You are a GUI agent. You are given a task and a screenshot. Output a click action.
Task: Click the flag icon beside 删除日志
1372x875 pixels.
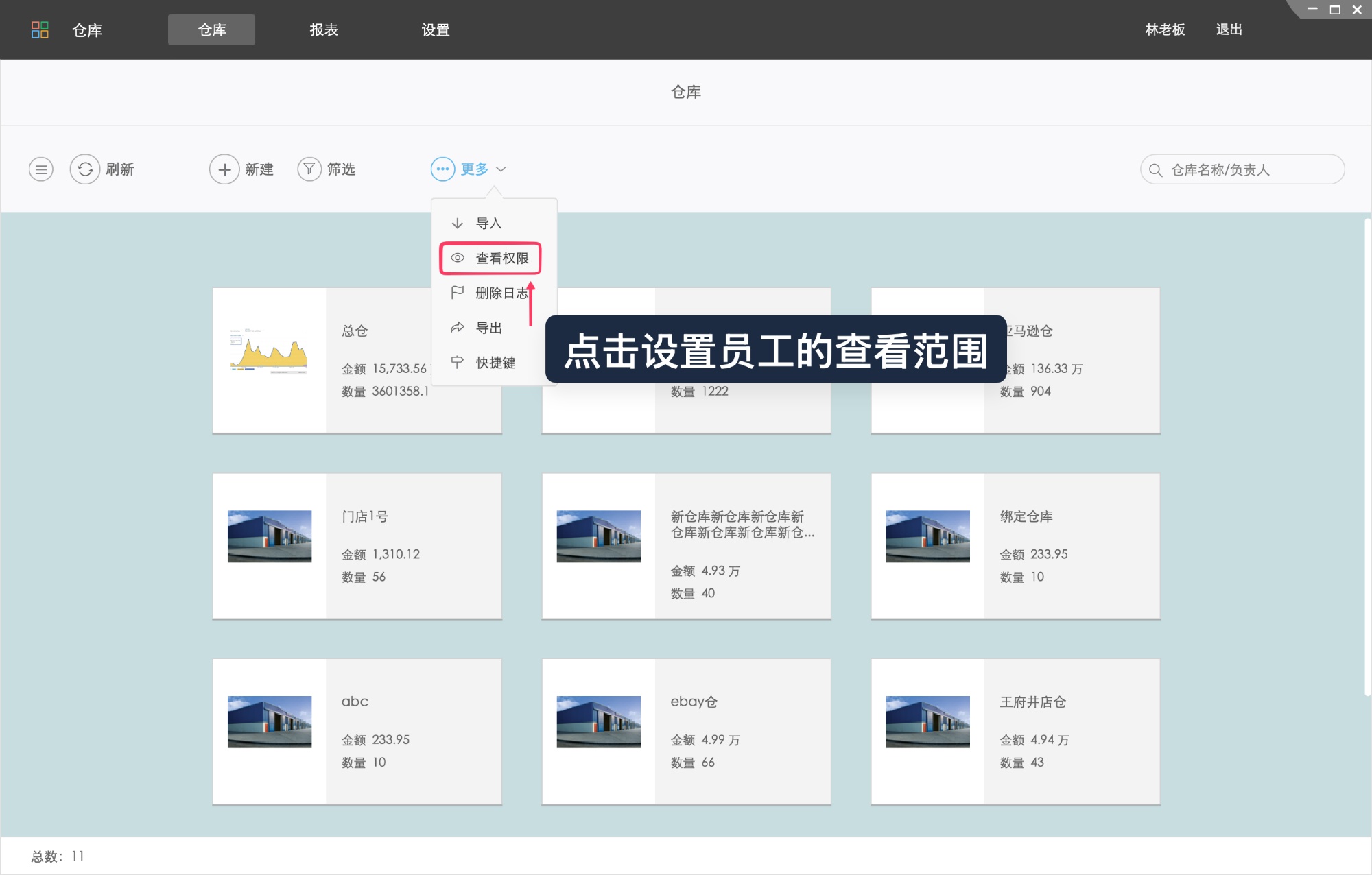(x=458, y=293)
